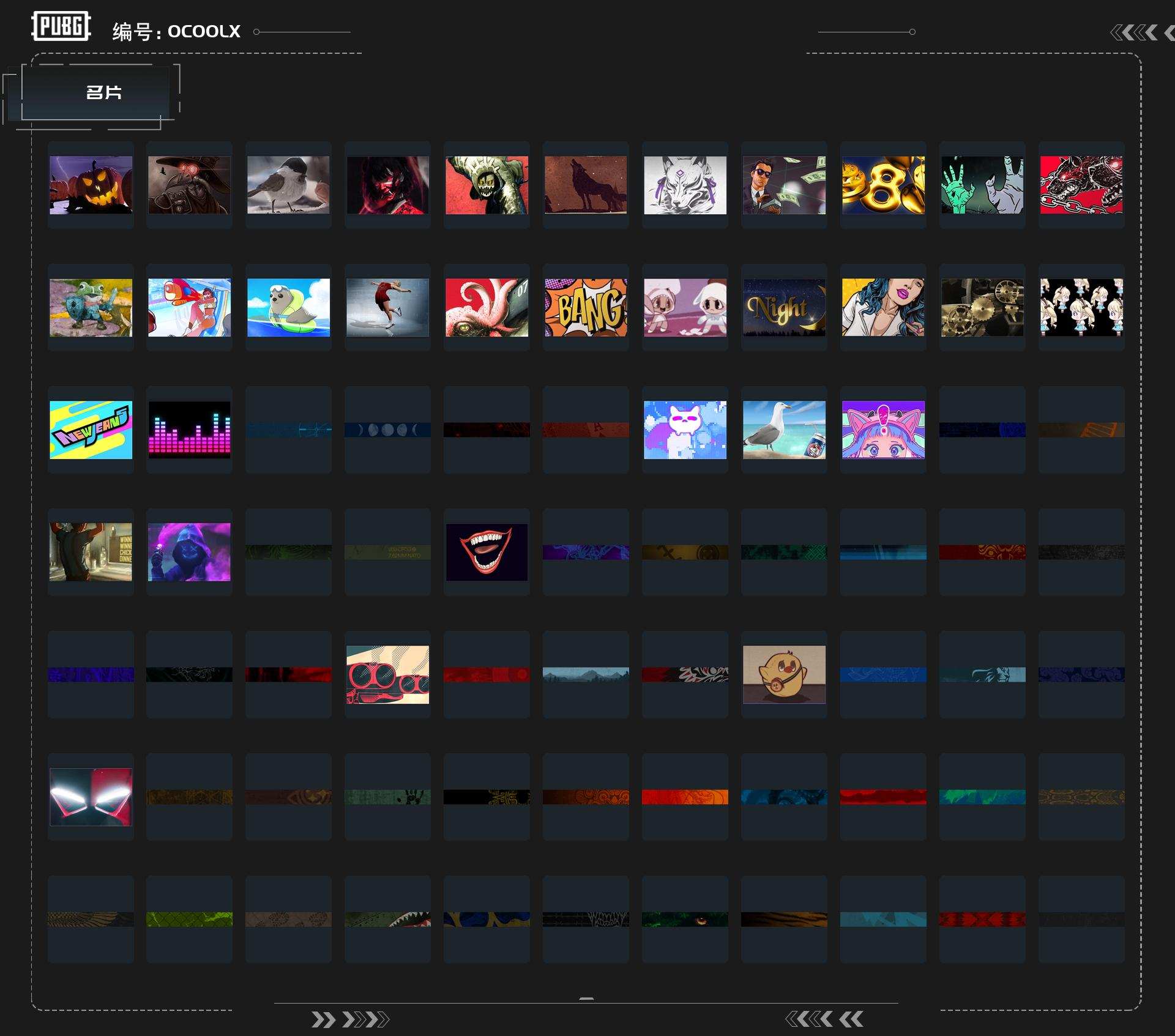Select the golden number 8 nameplate

pyautogui.click(x=883, y=185)
